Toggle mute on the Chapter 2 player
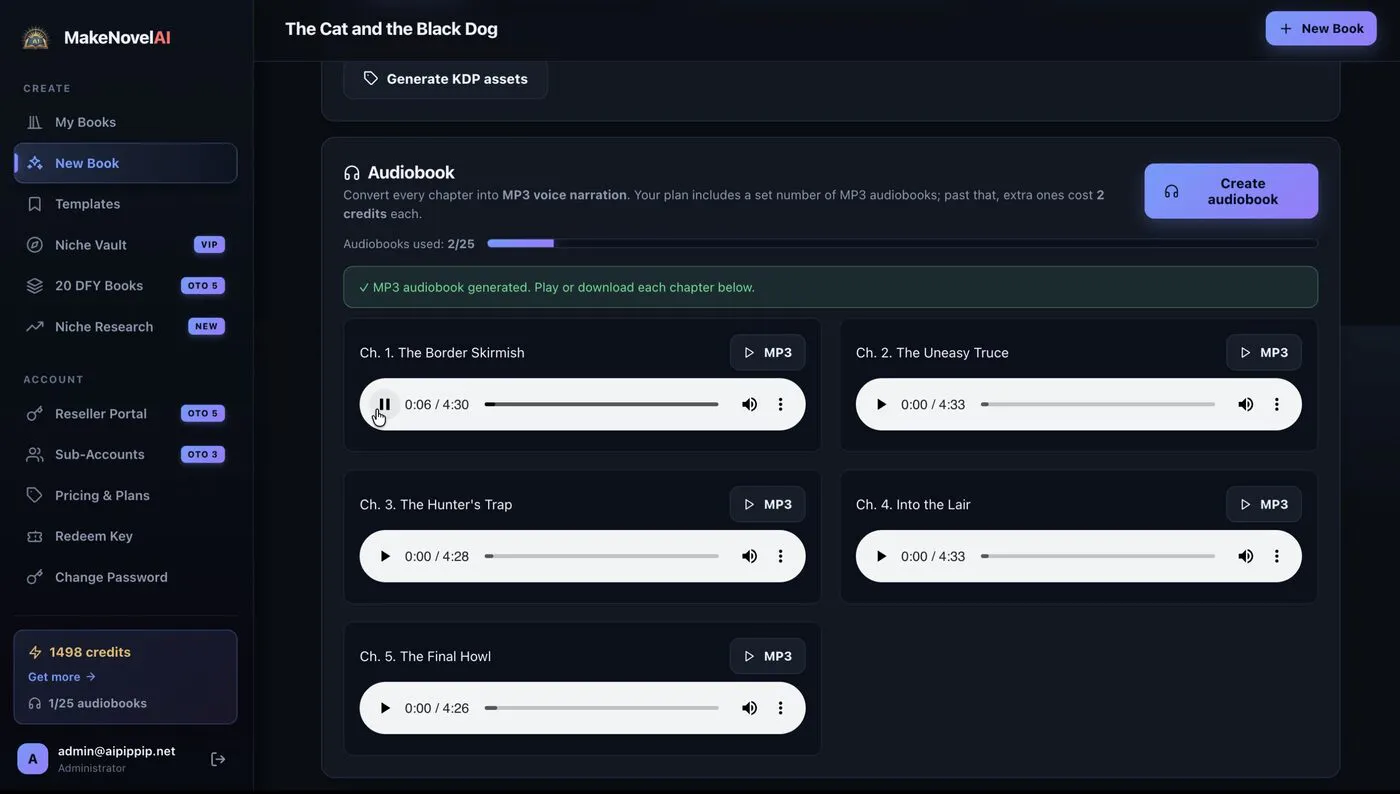The image size is (1400, 794). tap(1245, 404)
